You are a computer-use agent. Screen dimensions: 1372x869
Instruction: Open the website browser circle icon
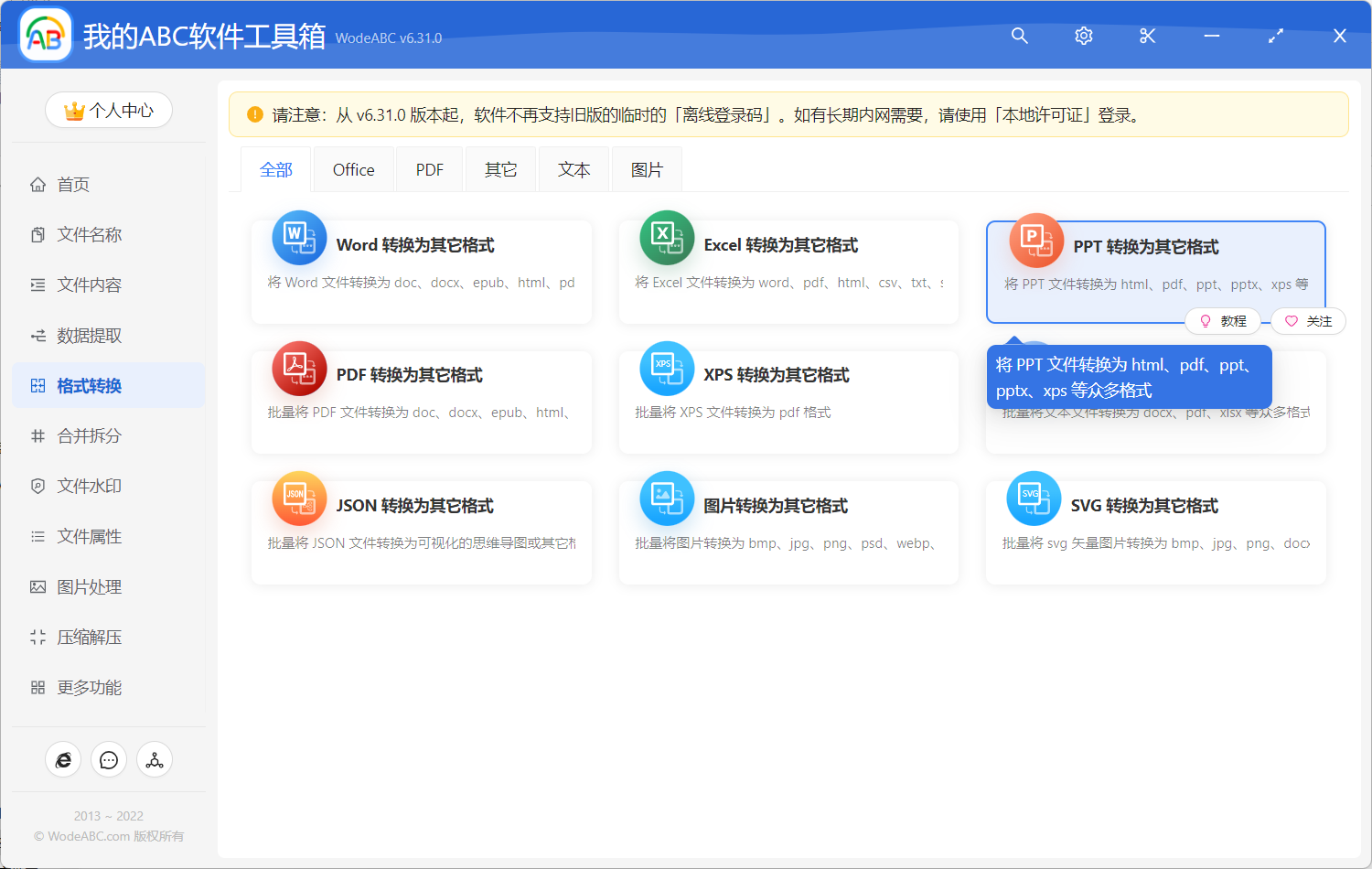click(x=63, y=759)
